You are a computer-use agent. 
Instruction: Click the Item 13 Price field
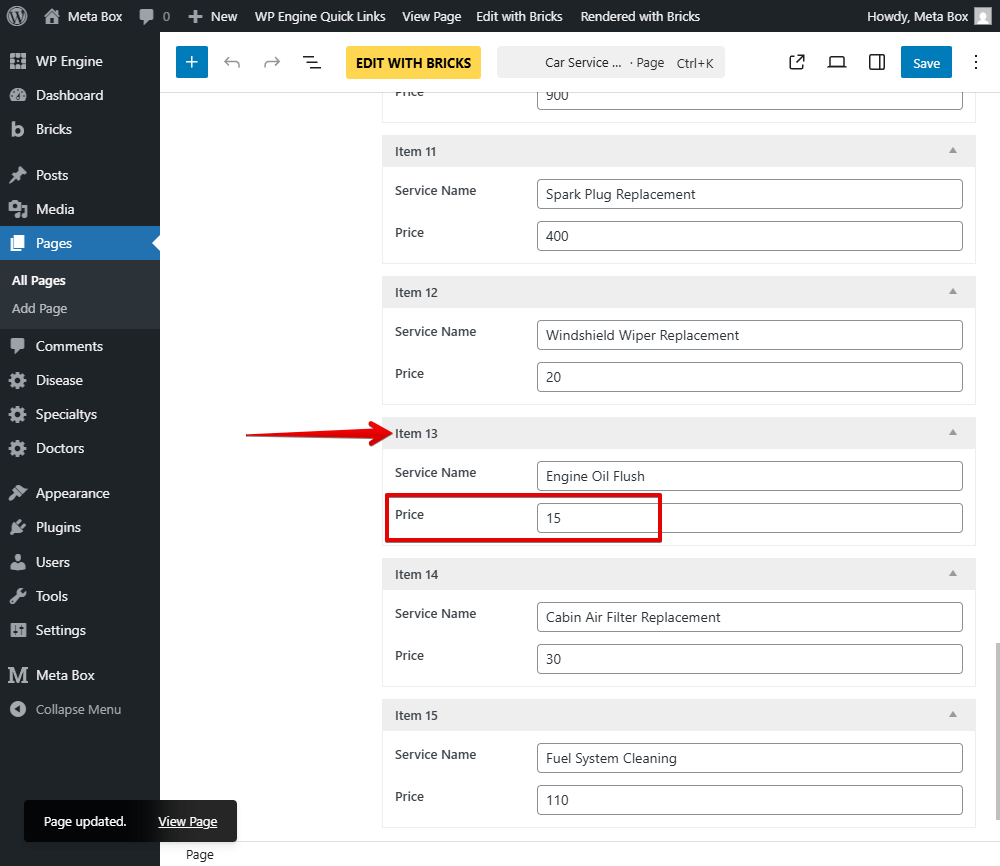[749, 518]
